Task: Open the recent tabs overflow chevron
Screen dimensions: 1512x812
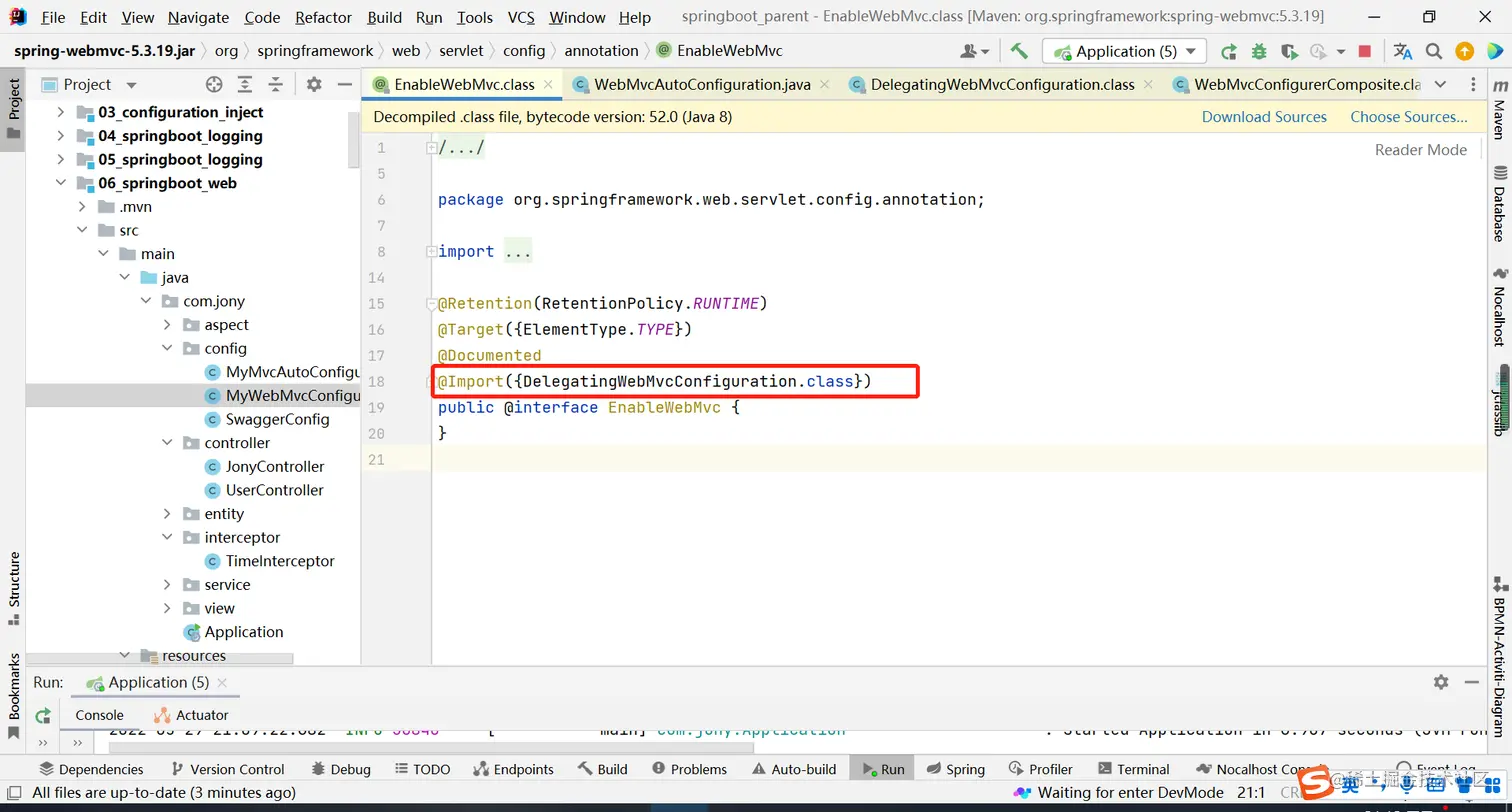Action: tap(1440, 85)
